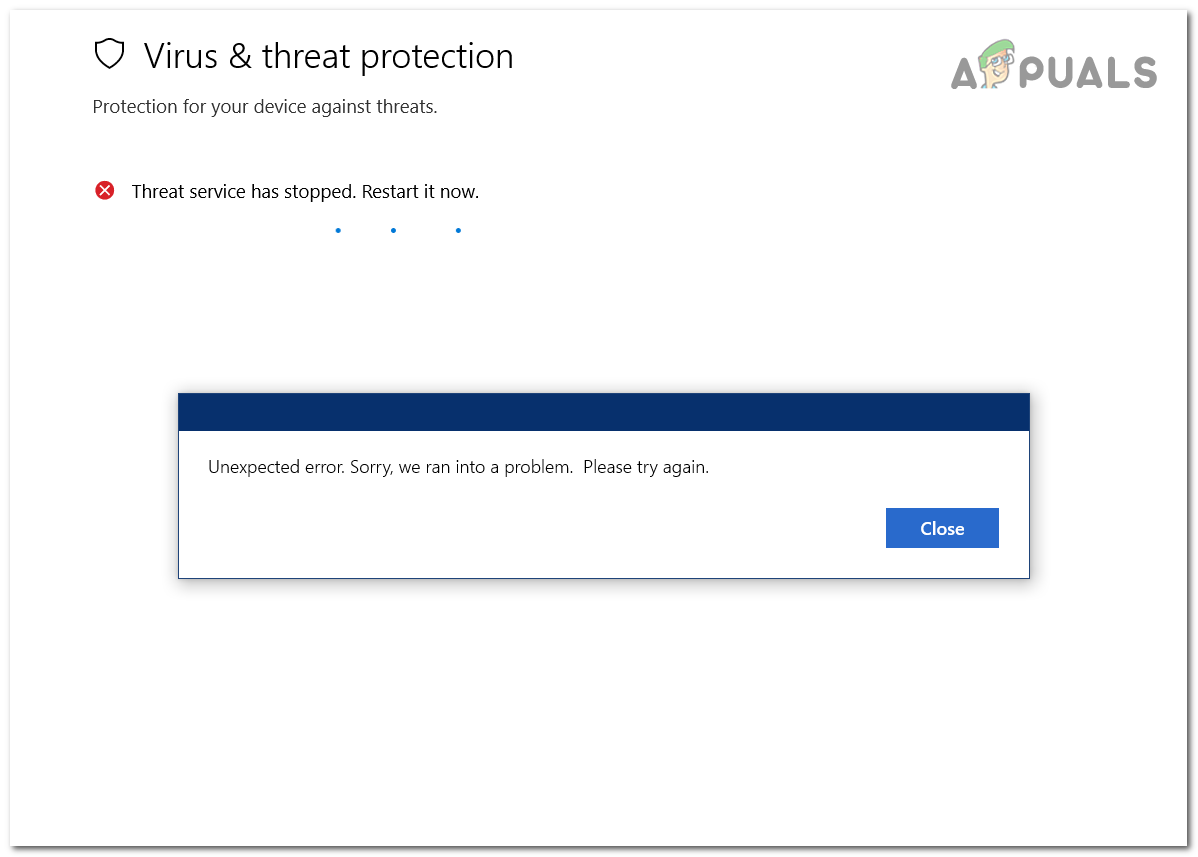
Task: Click the first blue loading dot
Action: pyautogui.click(x=338, y=231)
